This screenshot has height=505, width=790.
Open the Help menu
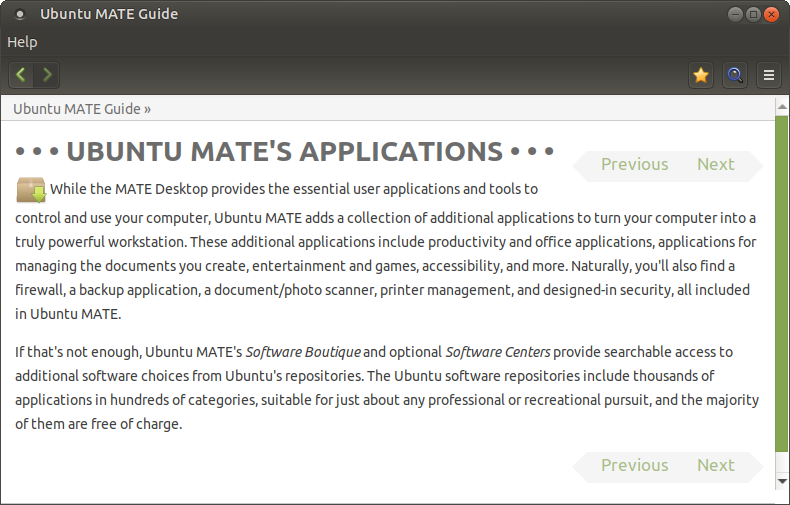[22, 42]
